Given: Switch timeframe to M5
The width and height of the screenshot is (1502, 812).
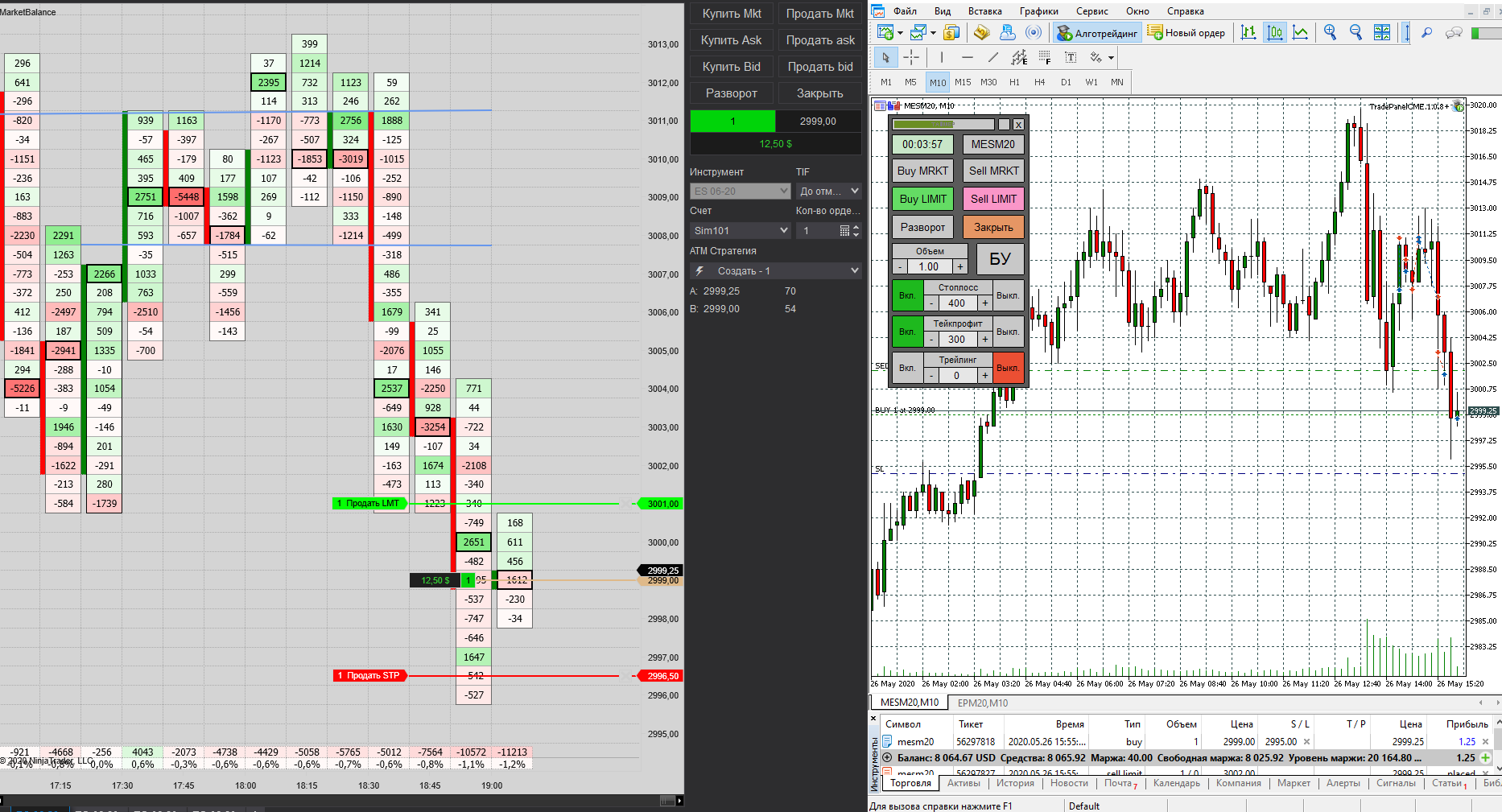Looking at the screenshot, I should (910, 82).
